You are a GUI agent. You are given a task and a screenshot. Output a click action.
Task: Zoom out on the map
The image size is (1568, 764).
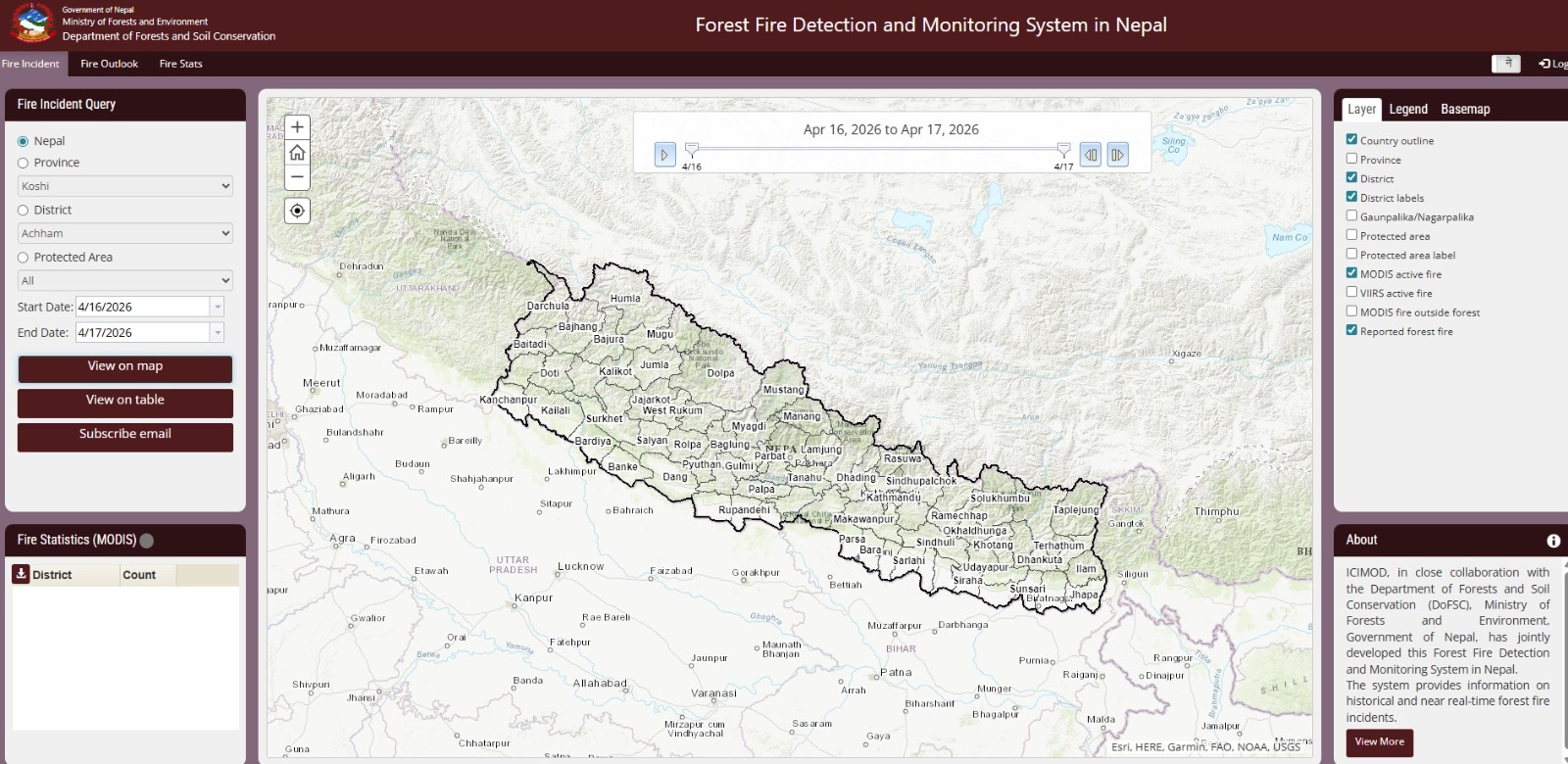297,177
